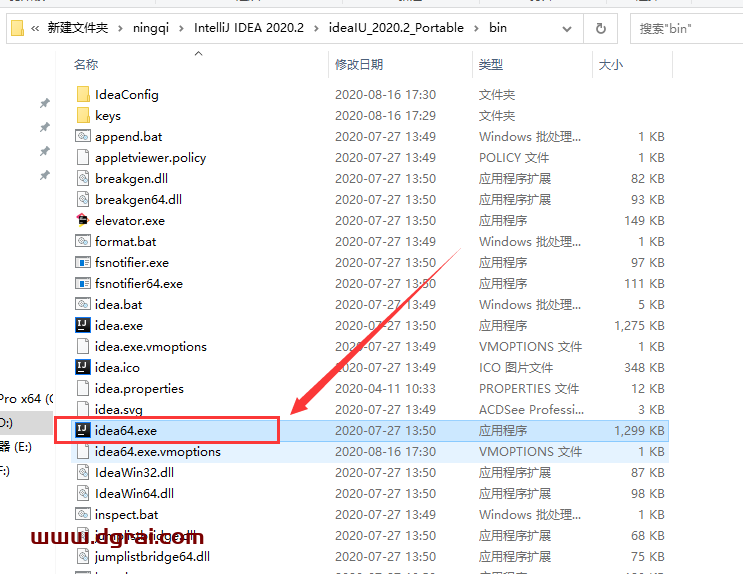Click the idea.exe IntelliJ icon
This screenshot has width=743, height=574.
click(x=83, y=325)
